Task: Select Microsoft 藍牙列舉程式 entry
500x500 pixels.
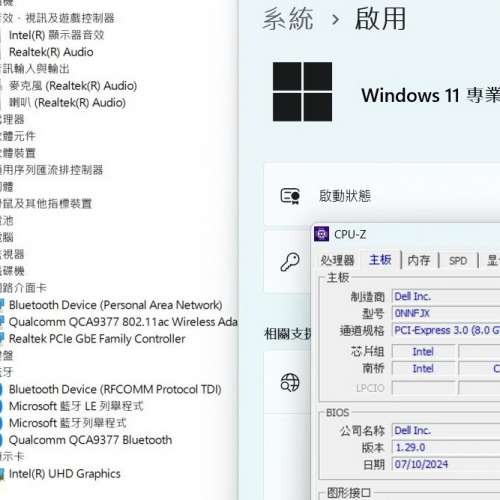Action: click(x=68, y=423)
